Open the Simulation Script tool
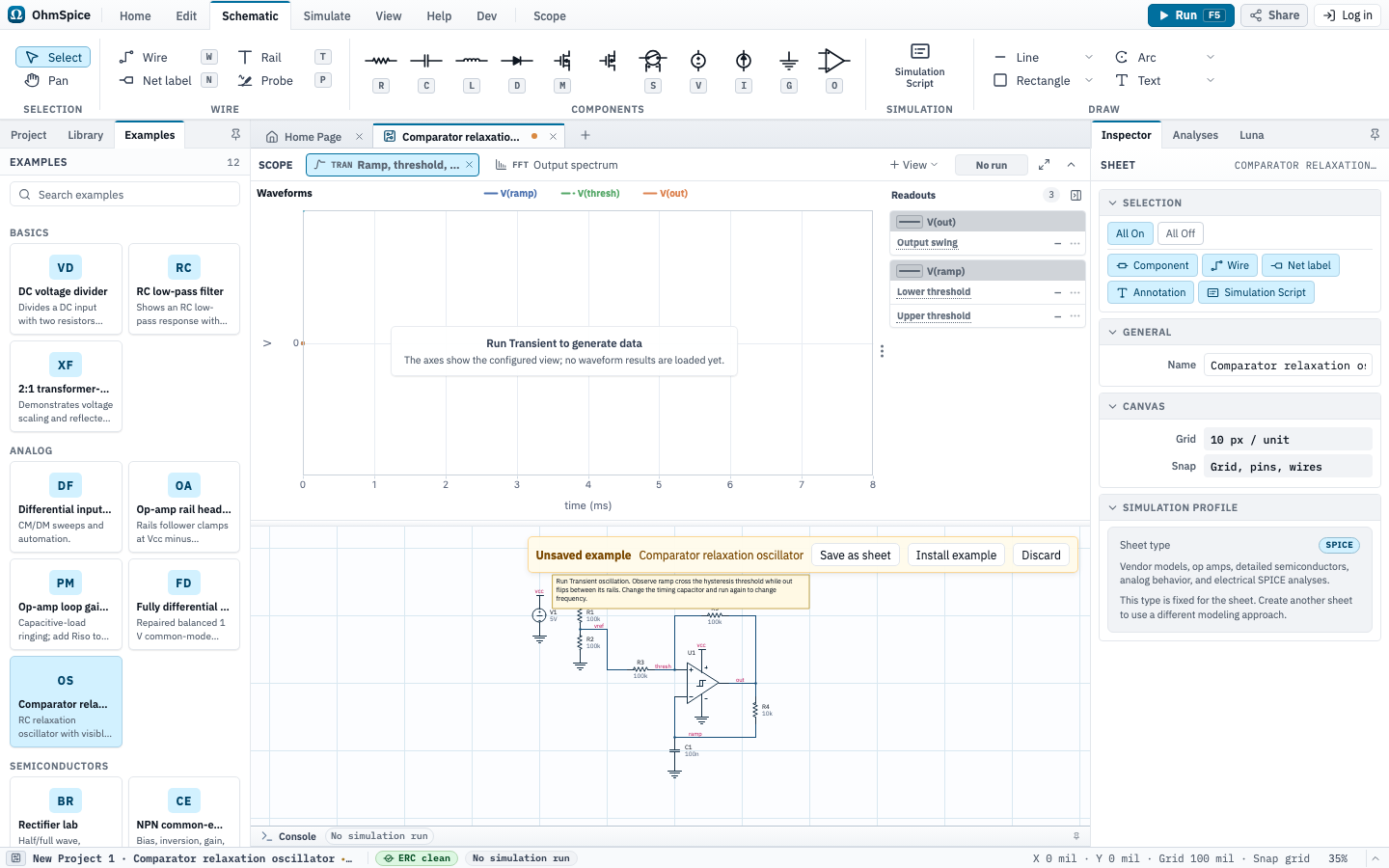This screenshot has height=868, width=1389. (919, 66)
